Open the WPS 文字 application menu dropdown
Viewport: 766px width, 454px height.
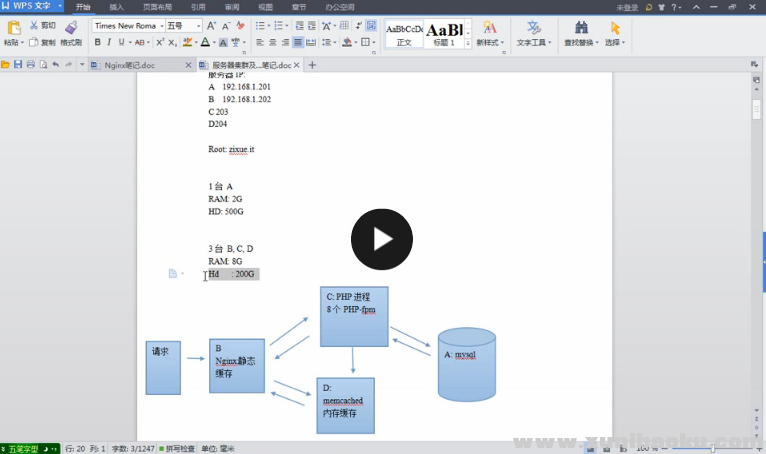pyautogui.click(x=60, y=6)
